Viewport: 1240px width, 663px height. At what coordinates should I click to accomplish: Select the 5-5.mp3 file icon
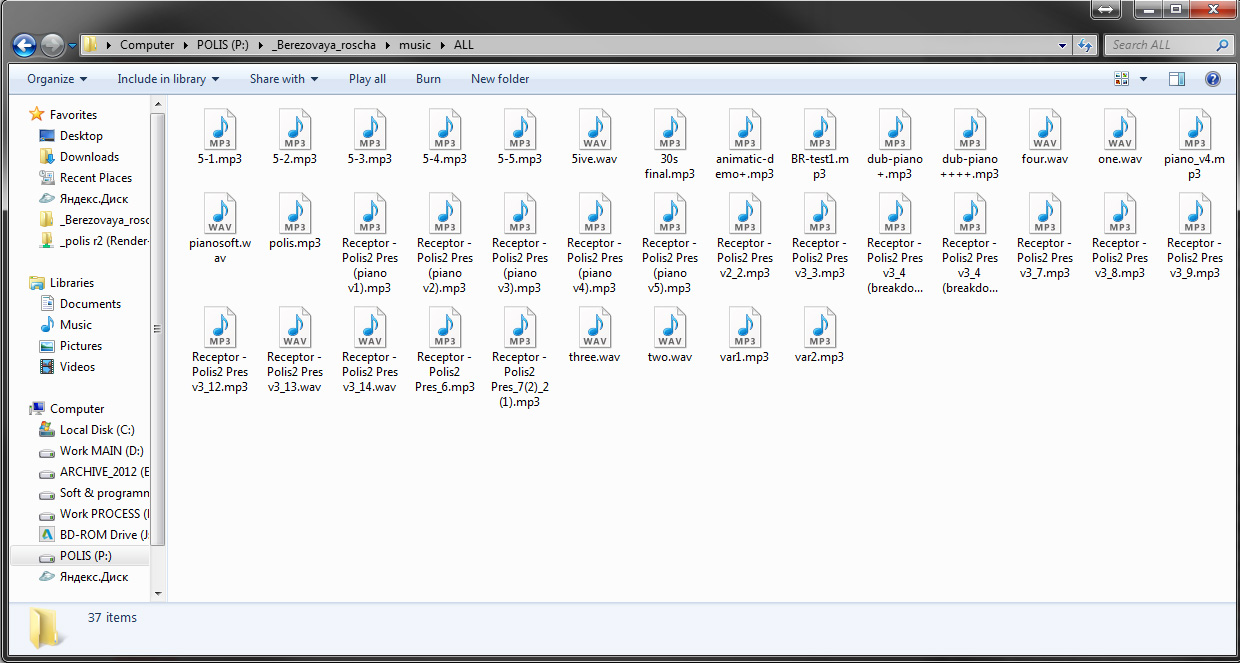coord(520,129)
